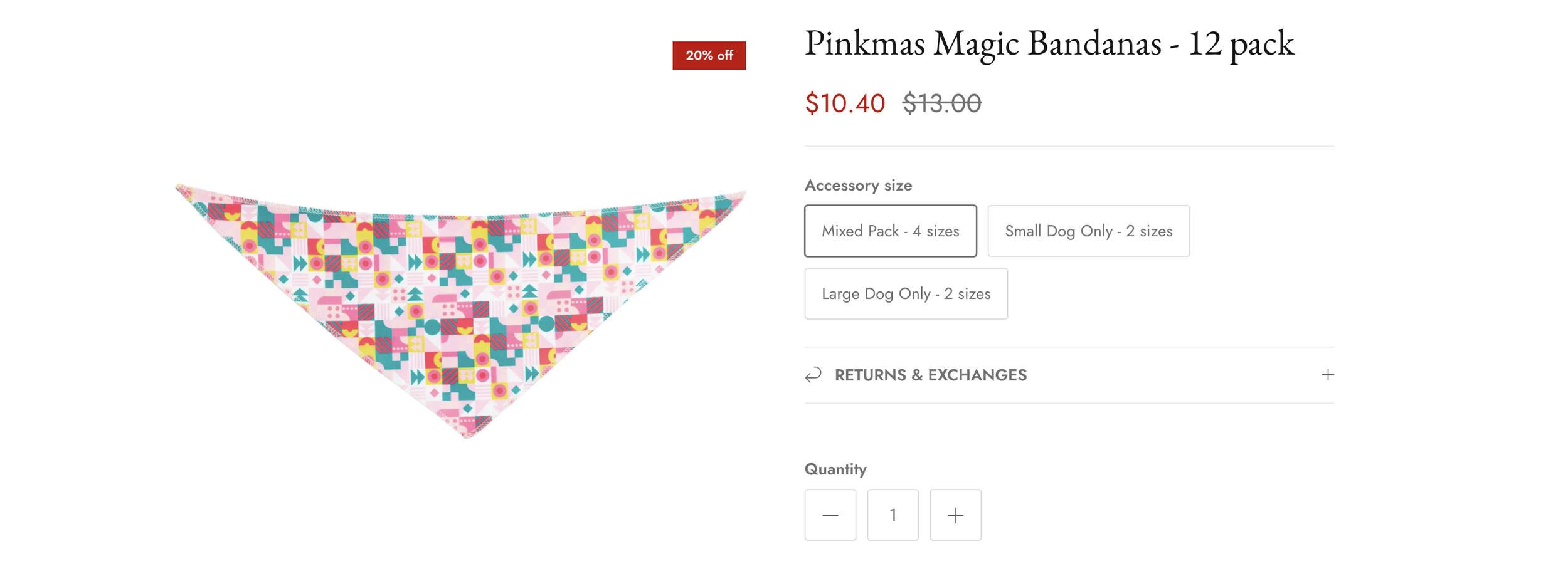The width and height of the screenshot is (1568, 571).
Task: Increase quantity with the plus button
Action: (955, 515)
